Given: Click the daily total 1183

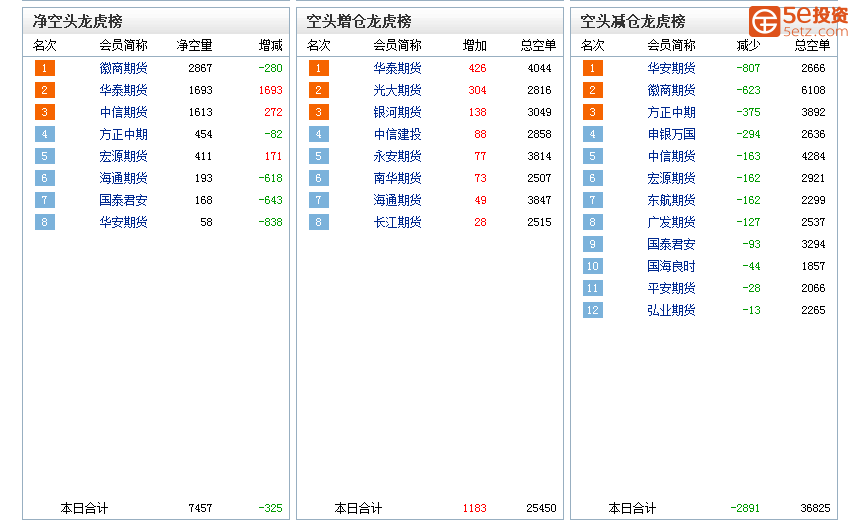Looking at the screenshot, I should click(475, 508).
